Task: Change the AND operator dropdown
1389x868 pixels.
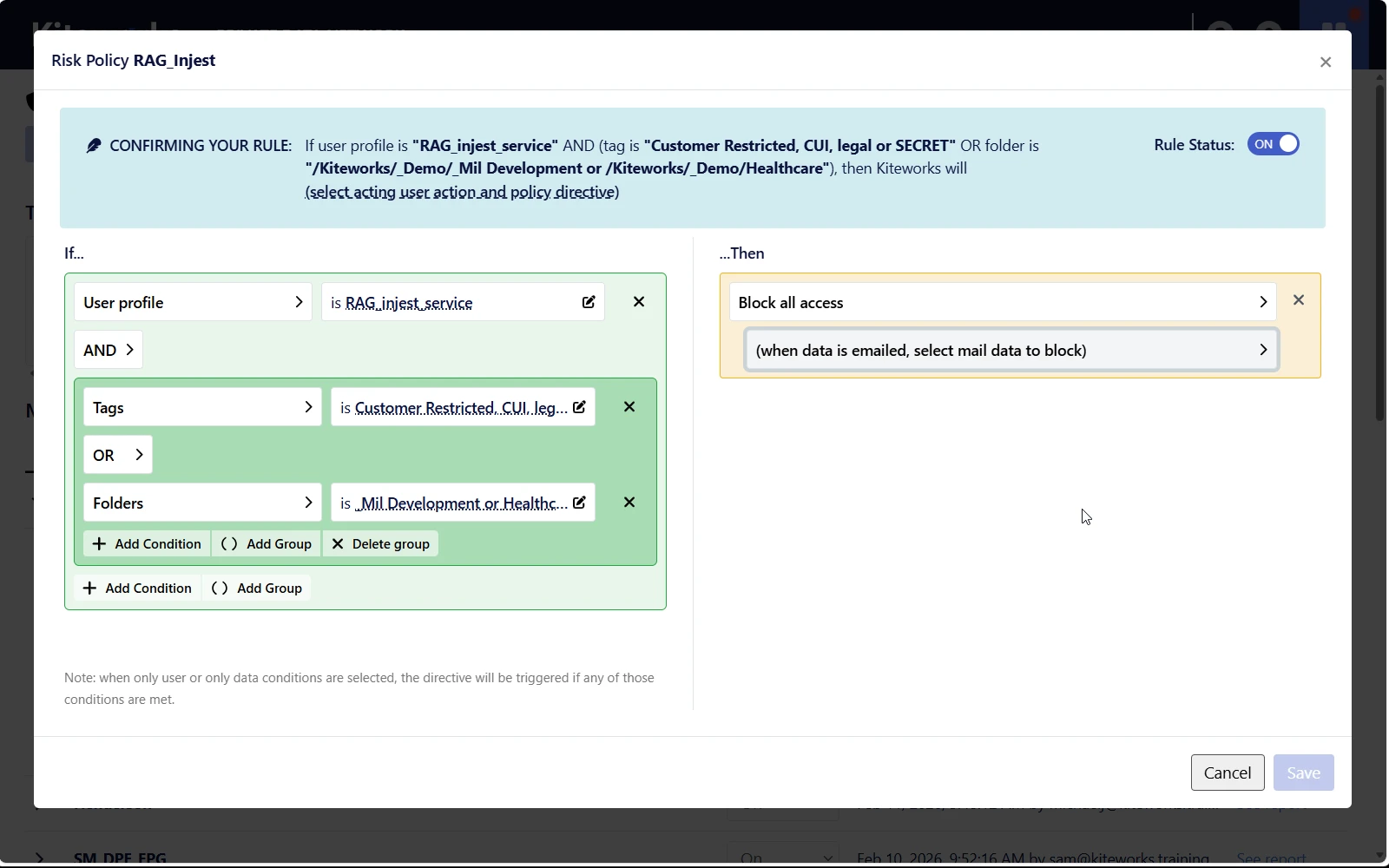Action: point(109,350)
